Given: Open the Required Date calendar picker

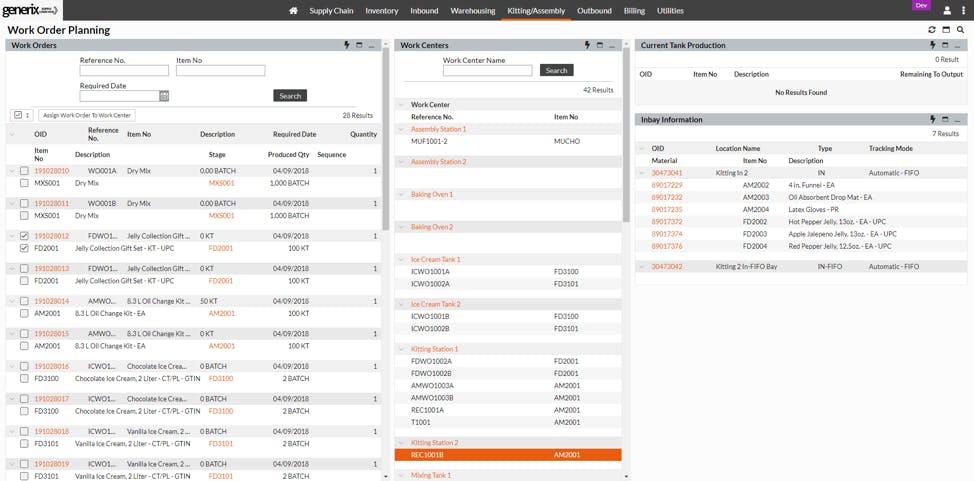Looking at the screenshot, I should 164,96.
